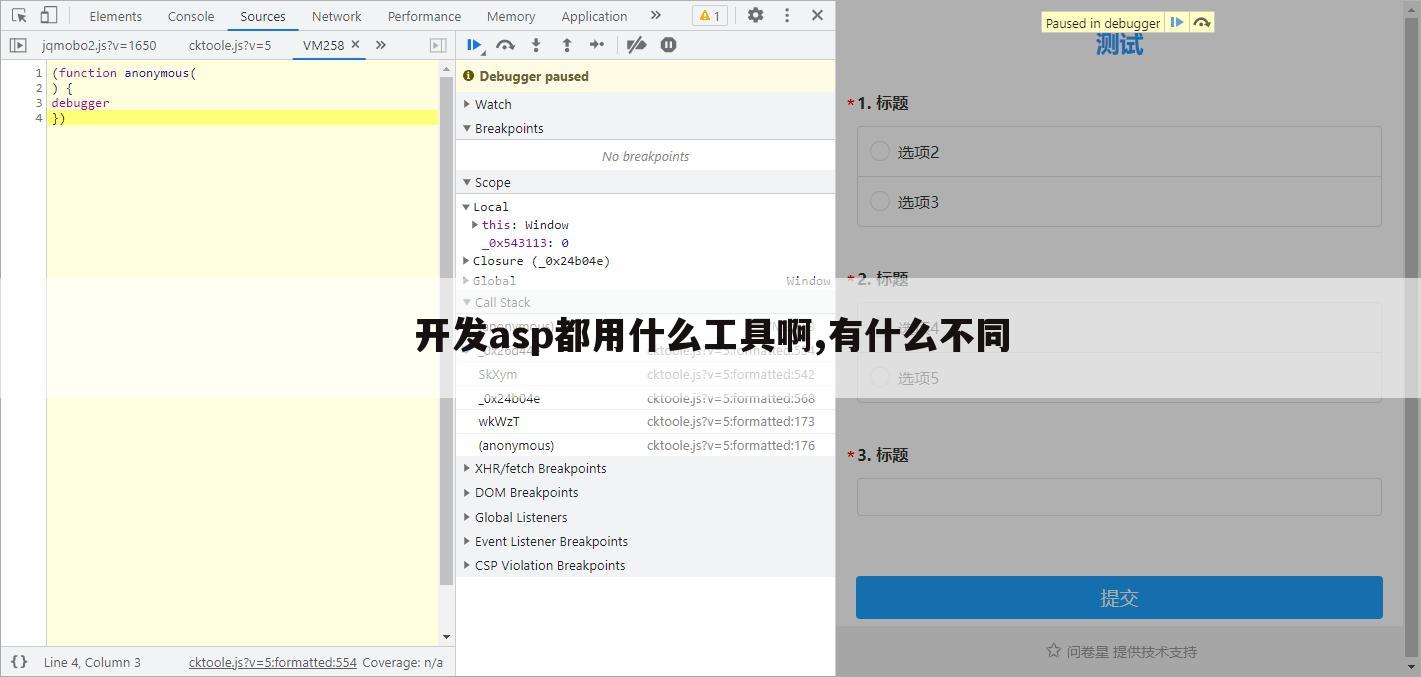Click the Resume script execution icon
1421x677 pixels.
point(474,44)
